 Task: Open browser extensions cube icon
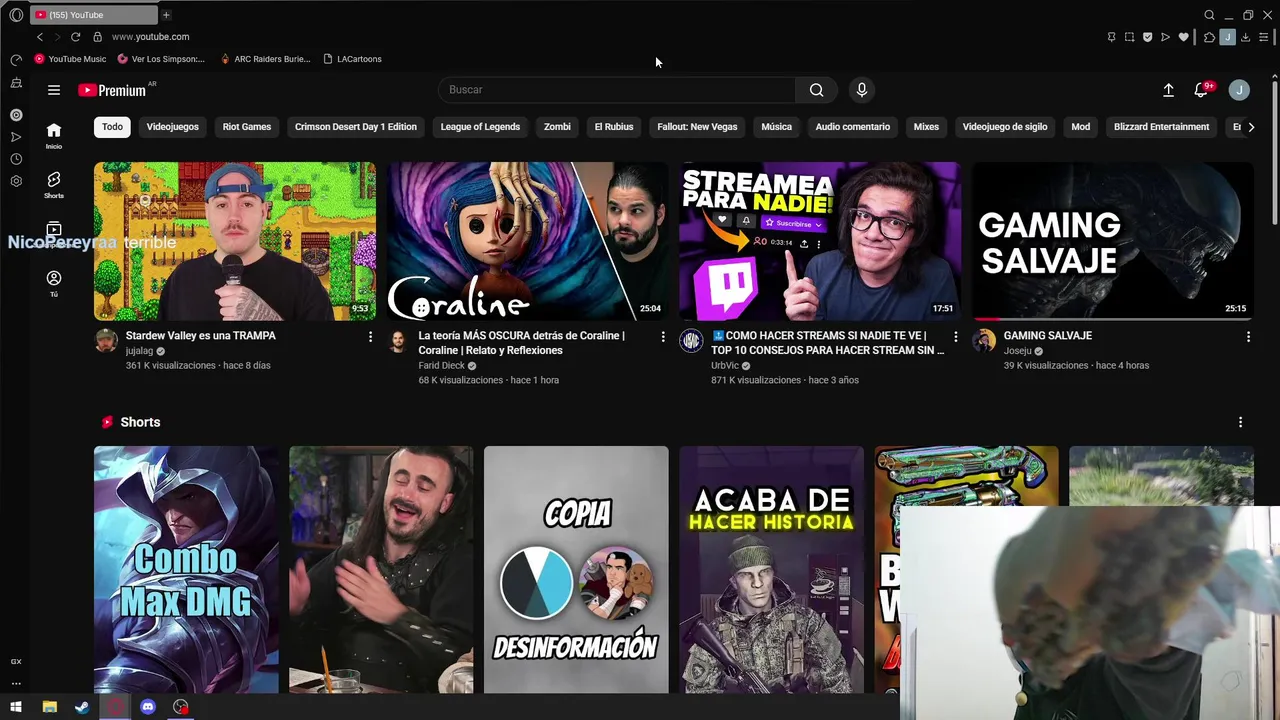pyautogui.click(x=1209, y=37)
